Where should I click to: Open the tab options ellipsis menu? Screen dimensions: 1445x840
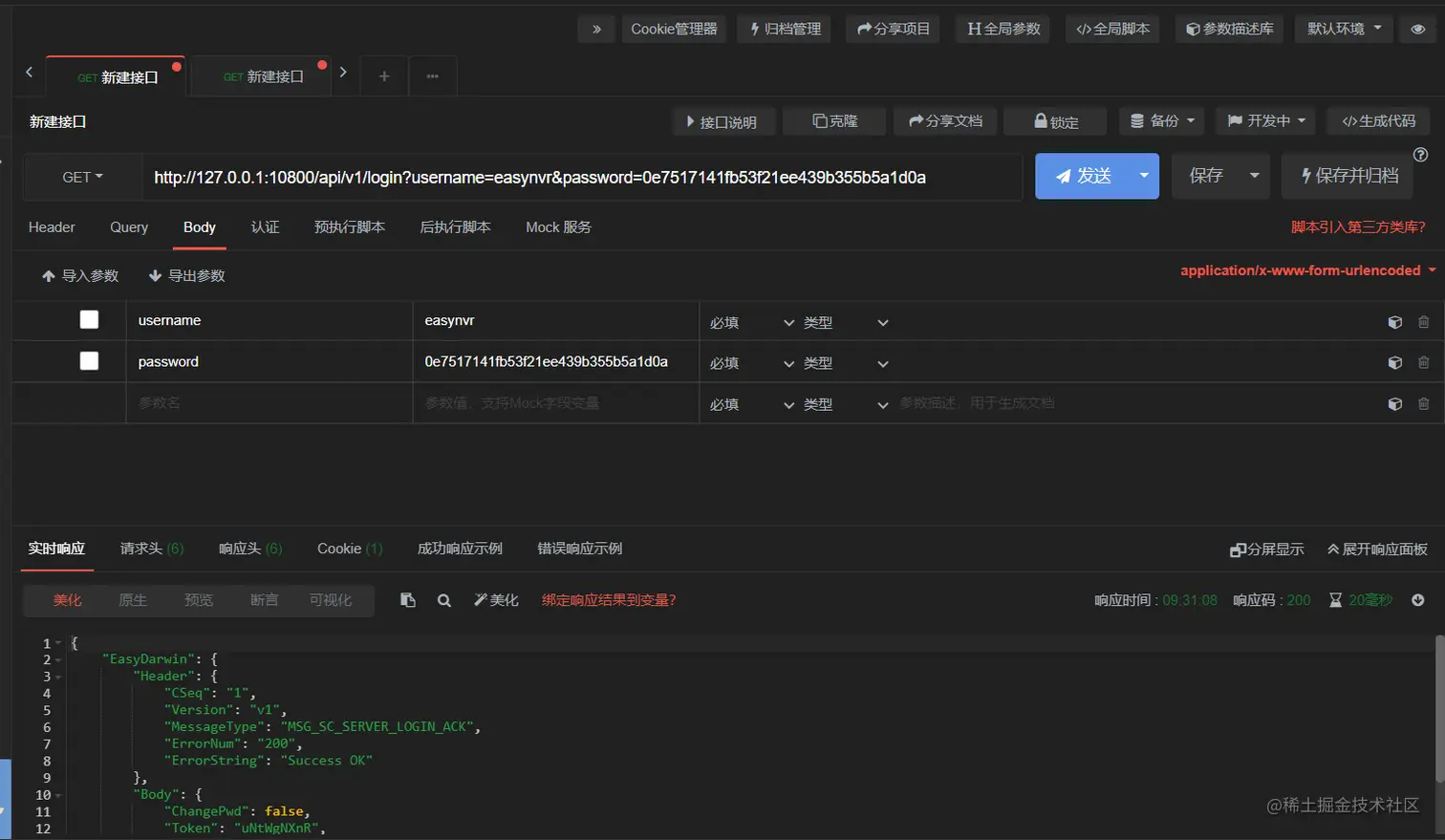coord(433,76)
